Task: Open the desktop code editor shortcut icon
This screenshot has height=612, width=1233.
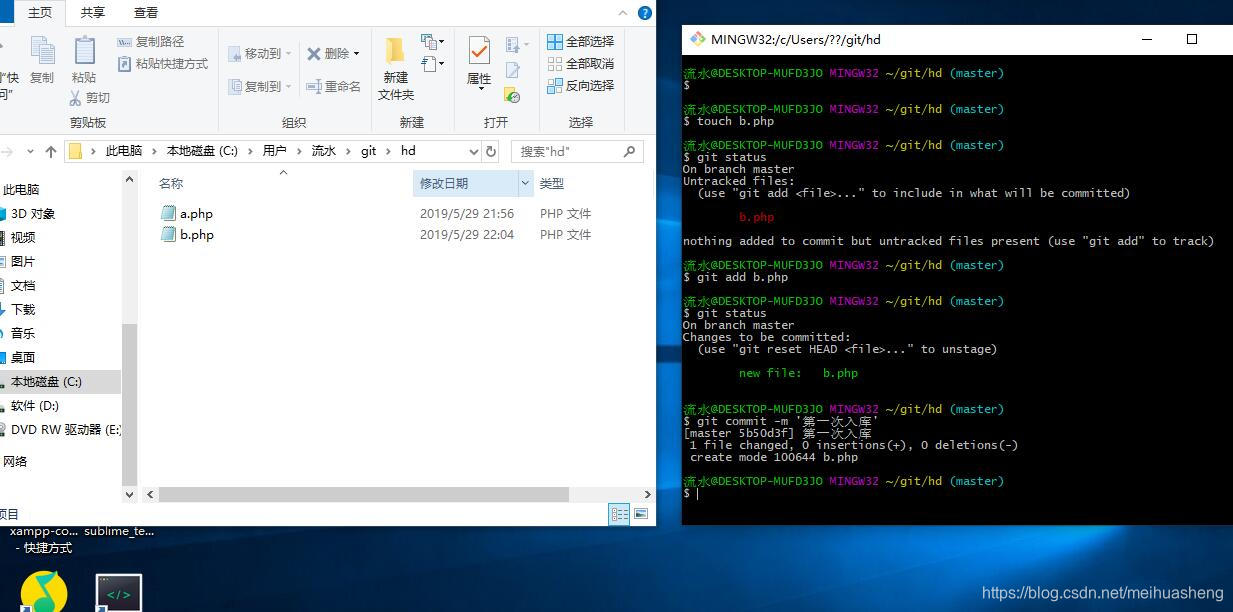Action: click(119, 593)
